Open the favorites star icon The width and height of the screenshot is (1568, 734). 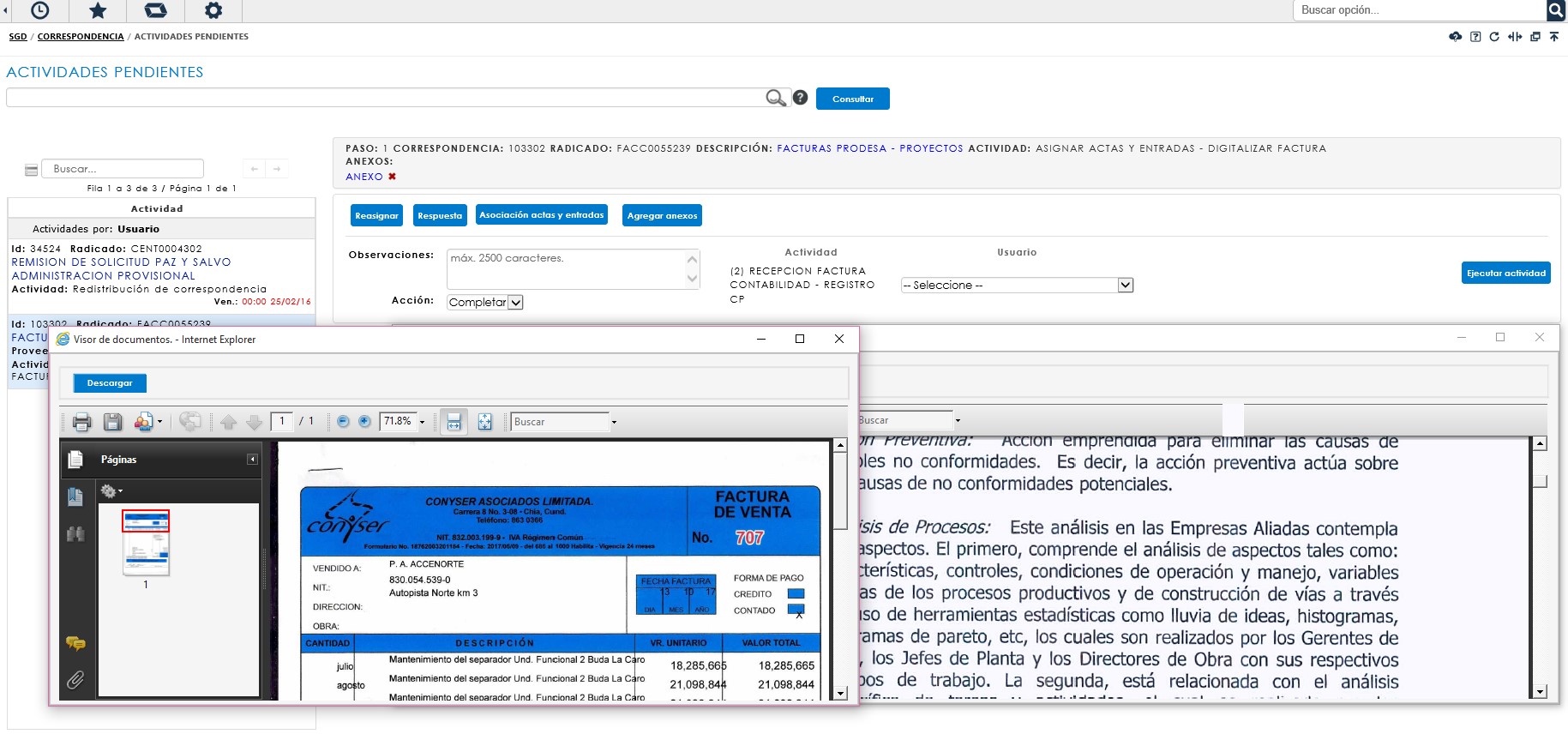coord(98,10)
